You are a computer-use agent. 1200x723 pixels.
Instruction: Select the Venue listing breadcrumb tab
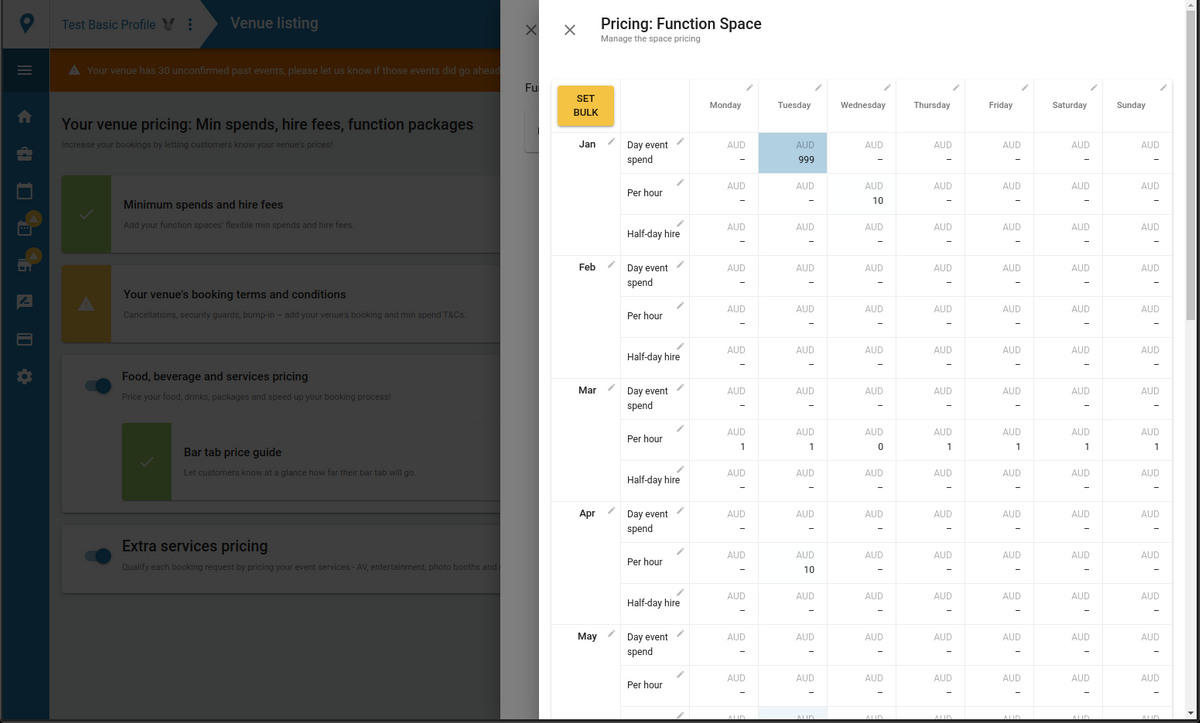(274, 23)
